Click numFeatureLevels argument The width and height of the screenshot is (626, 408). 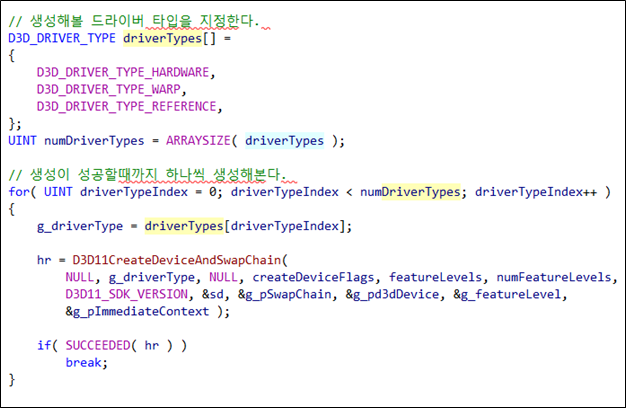pos(554,277)
